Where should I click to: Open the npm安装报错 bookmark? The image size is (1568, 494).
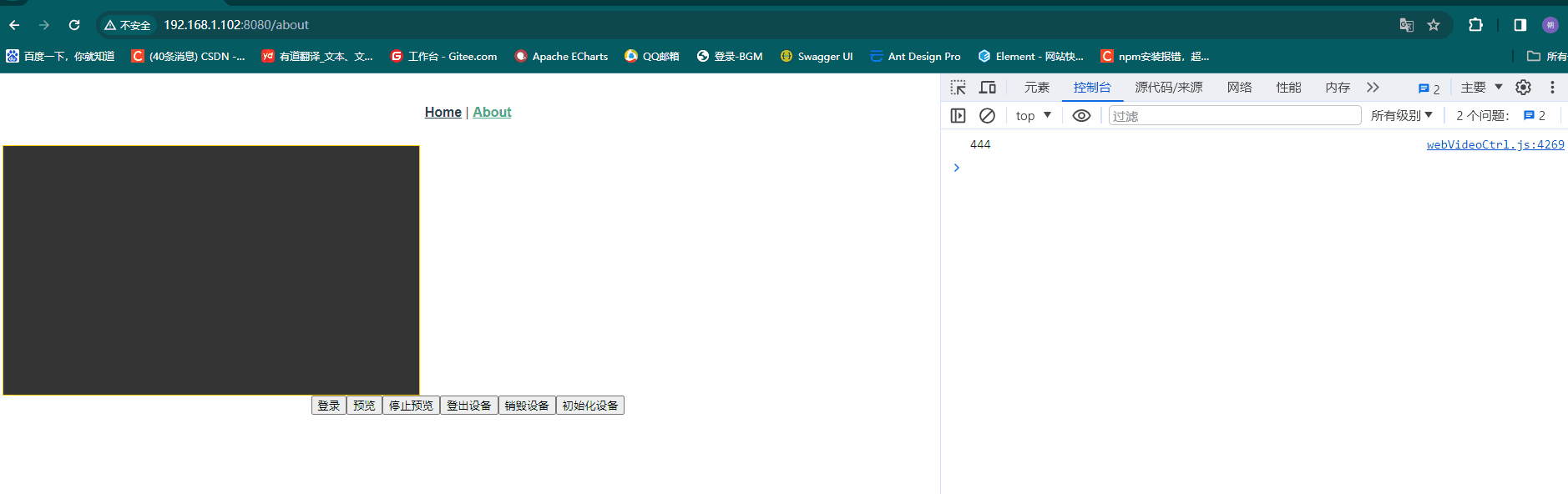1155,56
